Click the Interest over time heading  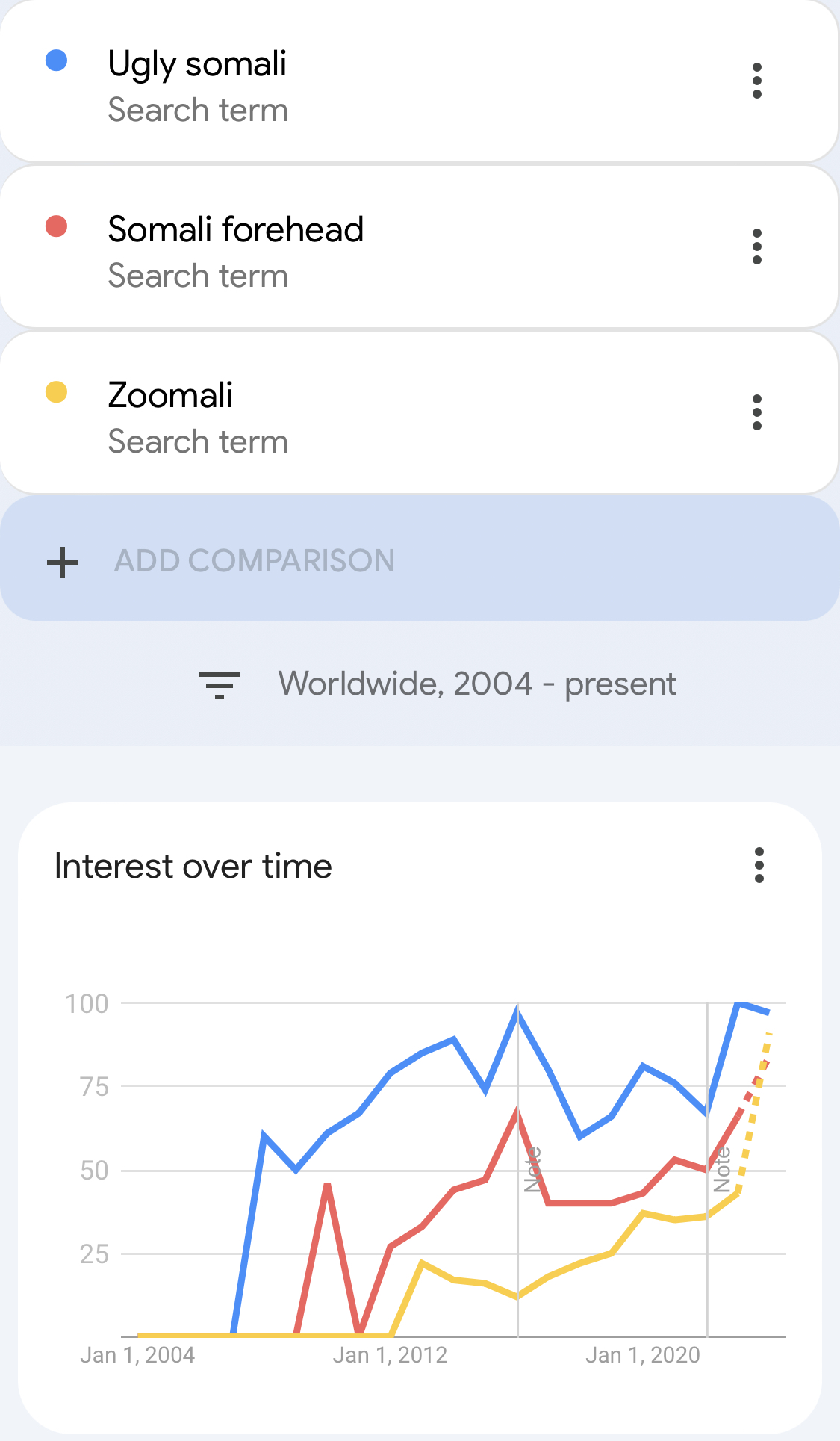point(193,867)
